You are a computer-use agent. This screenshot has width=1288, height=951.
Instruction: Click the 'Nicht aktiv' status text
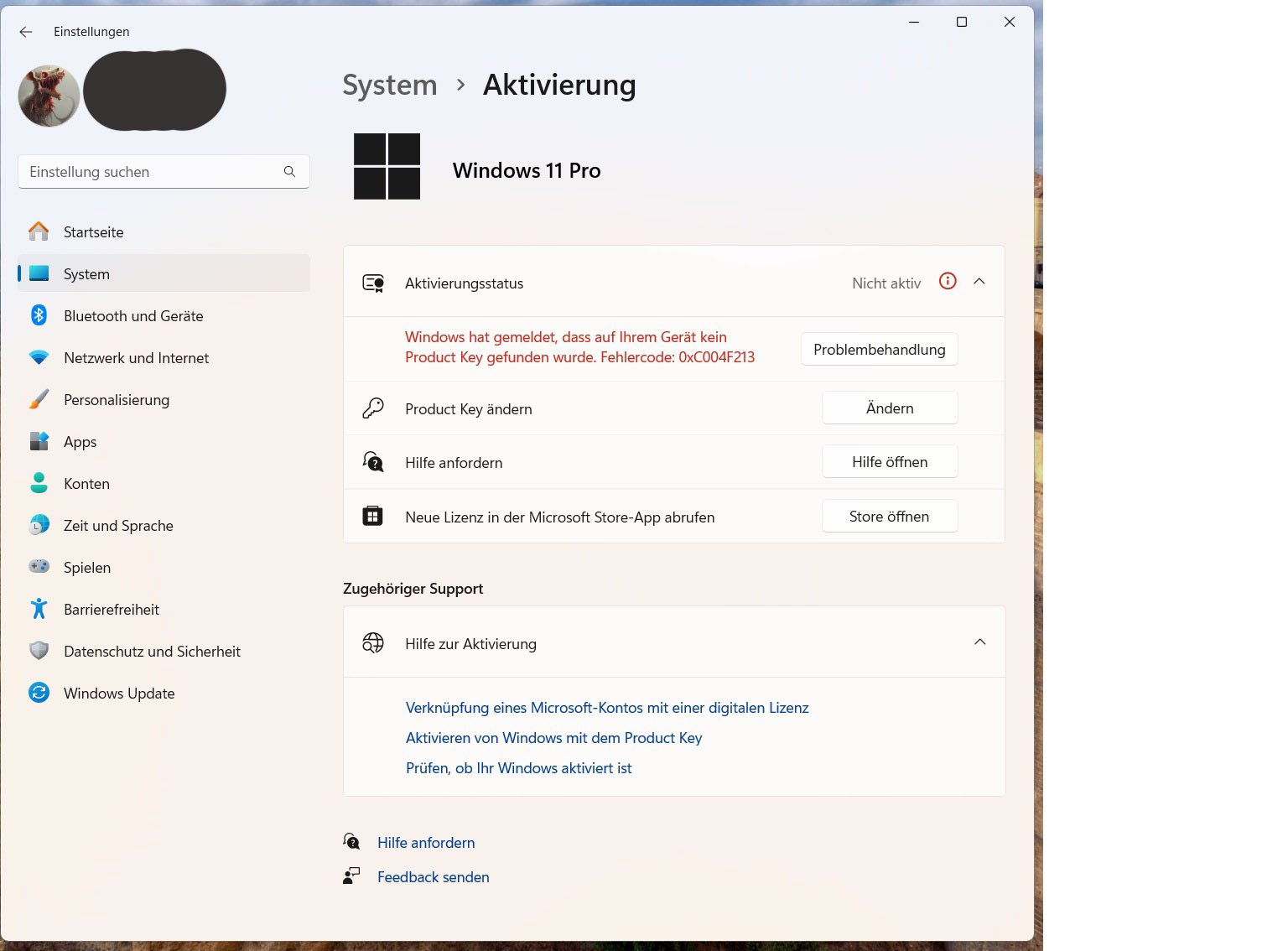coord(886,283)
